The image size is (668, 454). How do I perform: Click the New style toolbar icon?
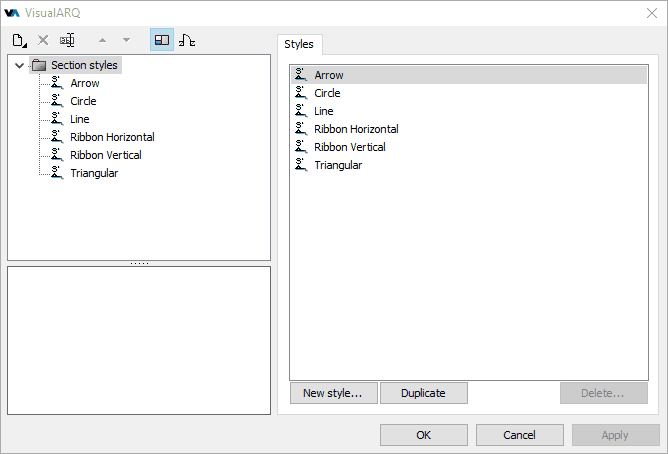pyautogui.click(x=20, y=41)
